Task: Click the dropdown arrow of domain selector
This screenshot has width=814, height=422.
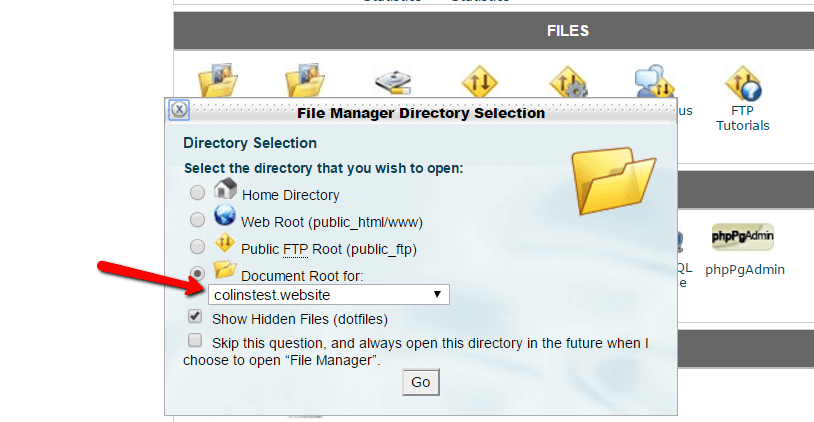Action: point(437,294)
